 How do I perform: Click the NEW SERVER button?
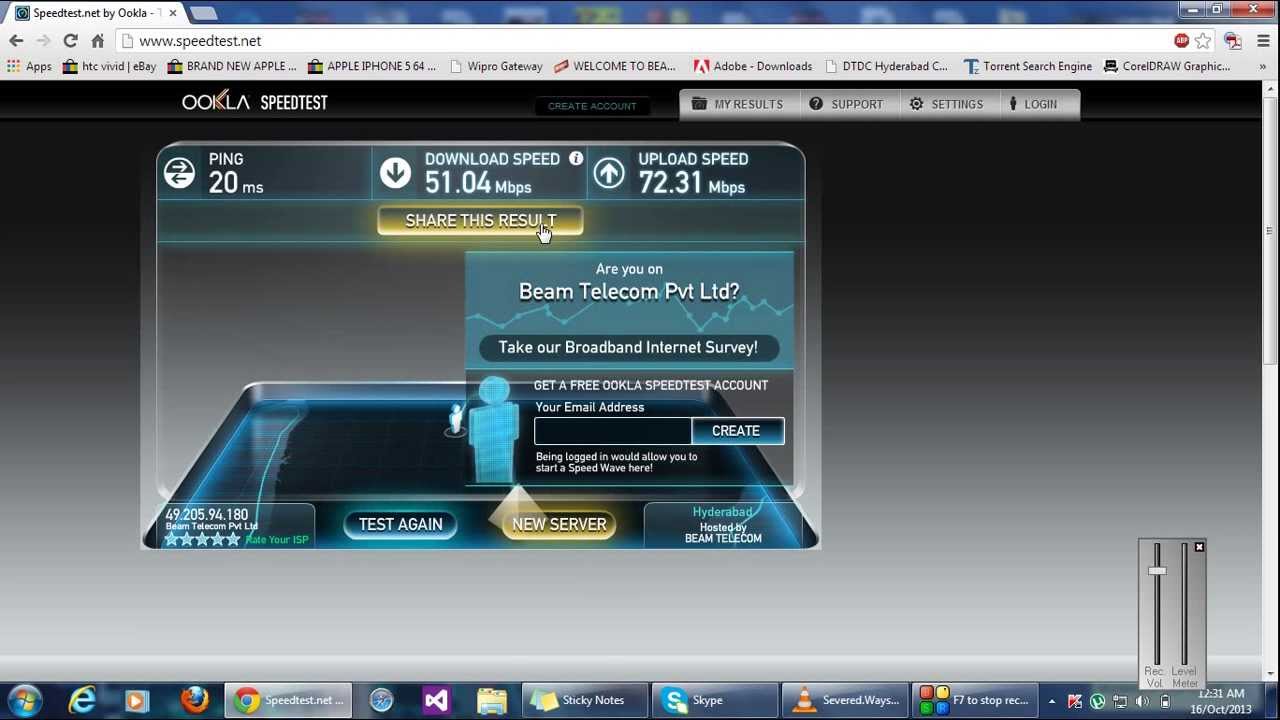tap(559, 524)
